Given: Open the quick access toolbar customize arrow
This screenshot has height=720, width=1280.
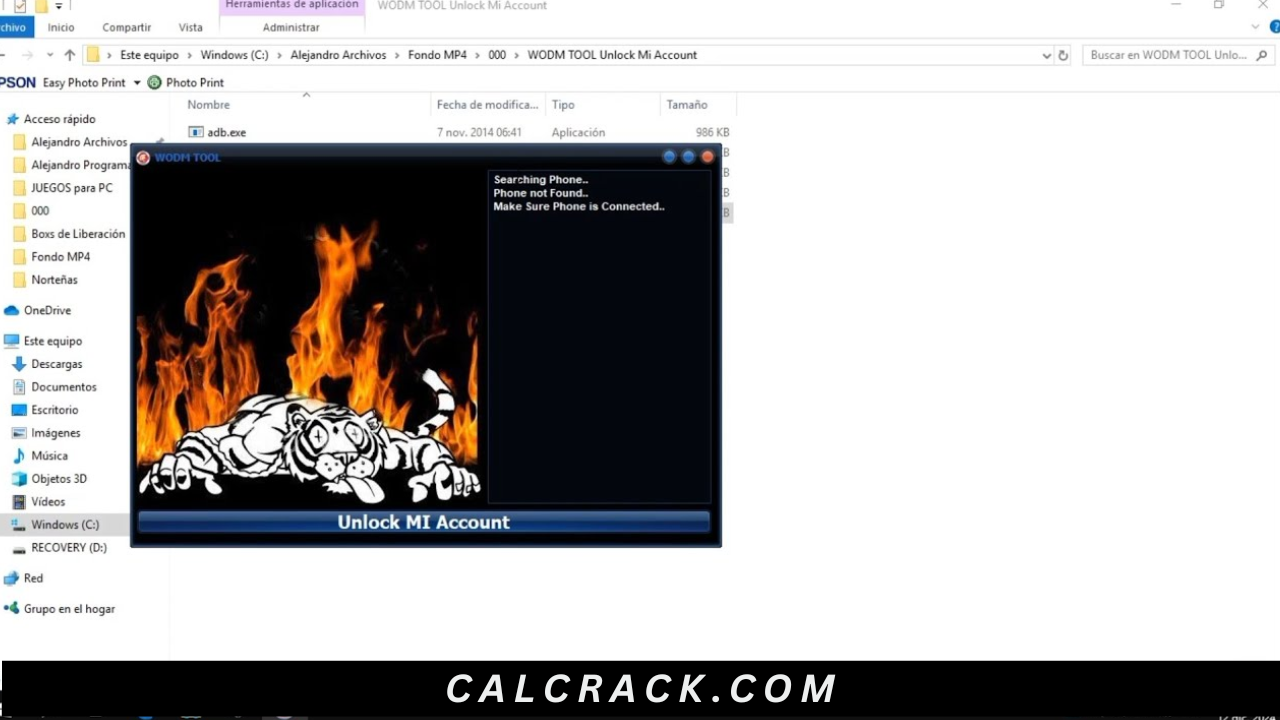Looking at the screenshot, I should (59, 6).
